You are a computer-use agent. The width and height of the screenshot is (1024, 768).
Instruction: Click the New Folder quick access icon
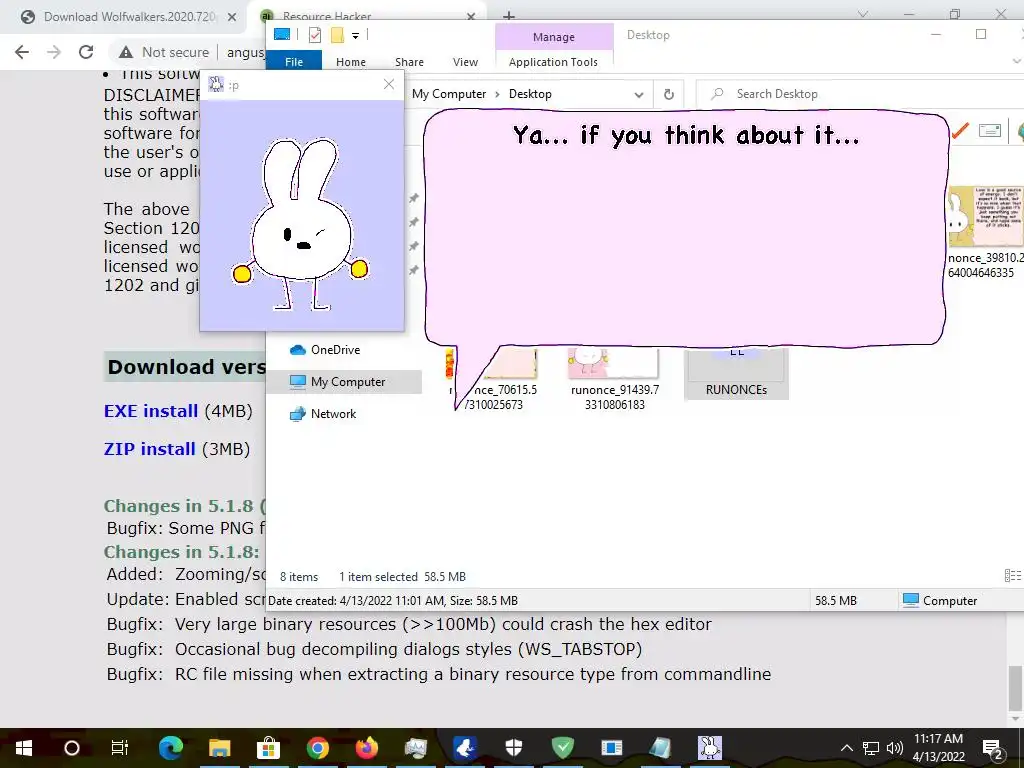(337, 35)
